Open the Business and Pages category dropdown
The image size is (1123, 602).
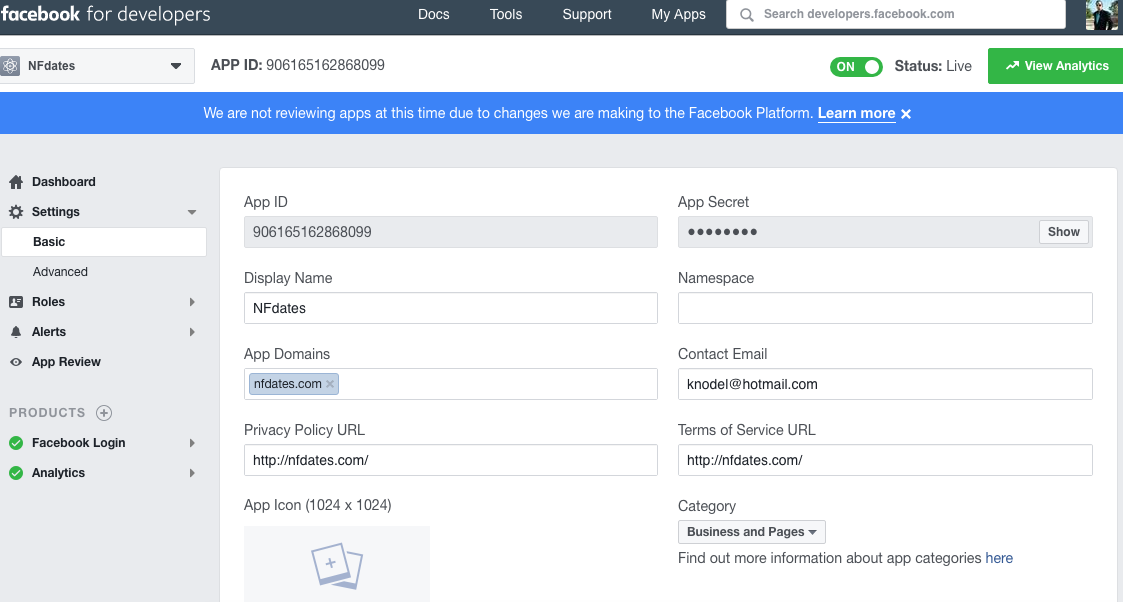point(751,532)
